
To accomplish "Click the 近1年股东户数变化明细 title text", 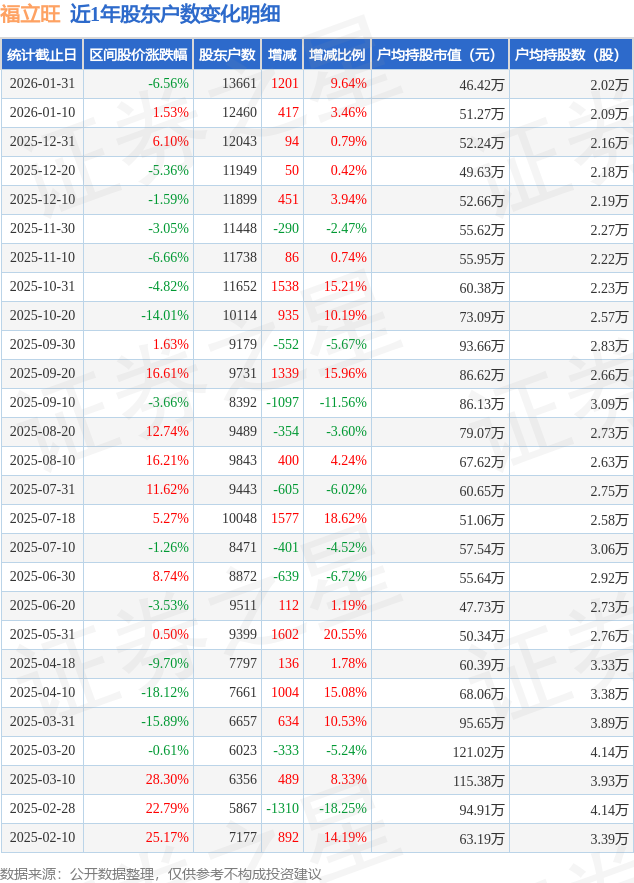I will pos(175,14).
